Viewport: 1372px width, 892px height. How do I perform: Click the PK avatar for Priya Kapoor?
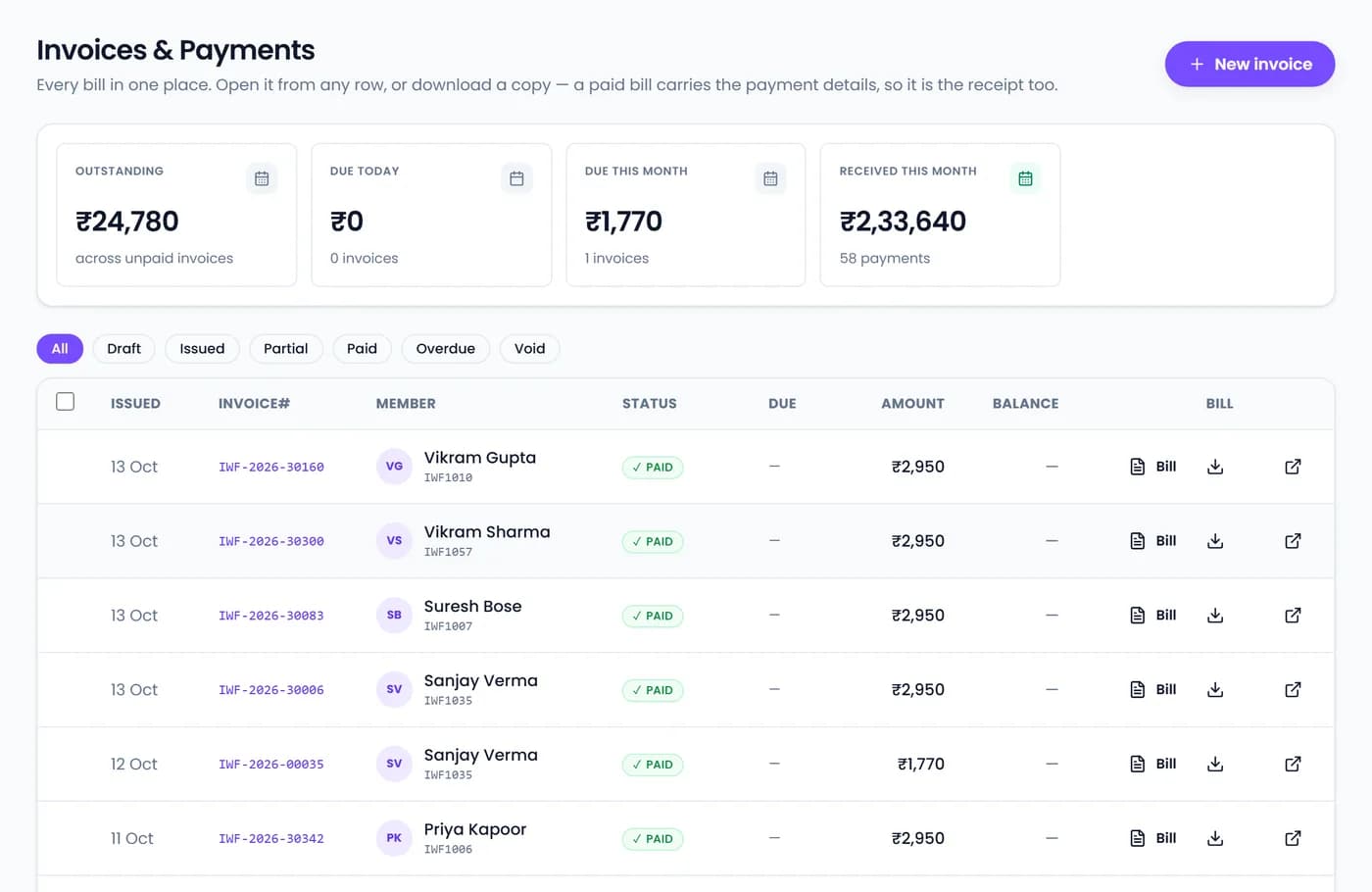click(394, 838)
